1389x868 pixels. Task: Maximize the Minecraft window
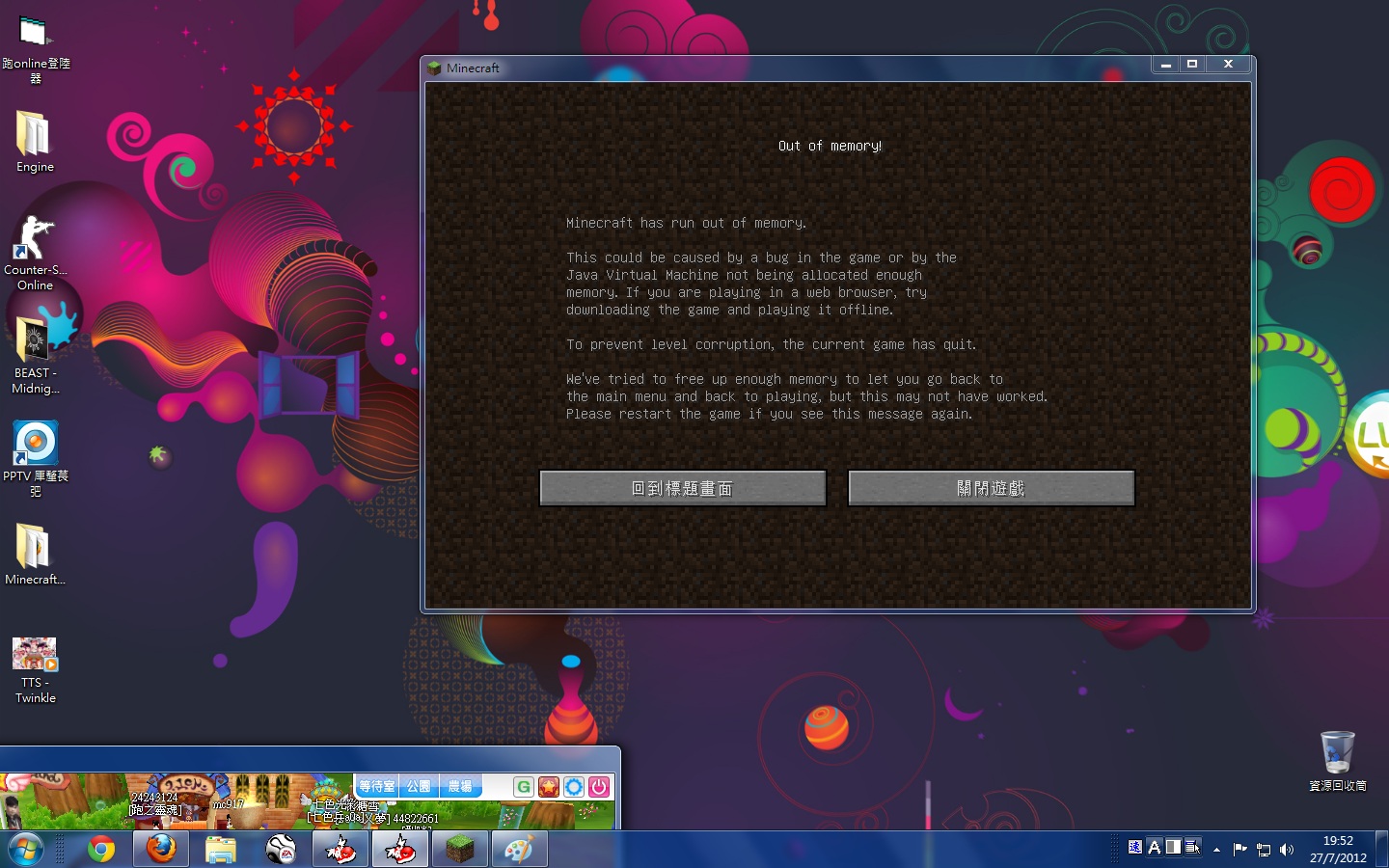[x=1192, y=65]
